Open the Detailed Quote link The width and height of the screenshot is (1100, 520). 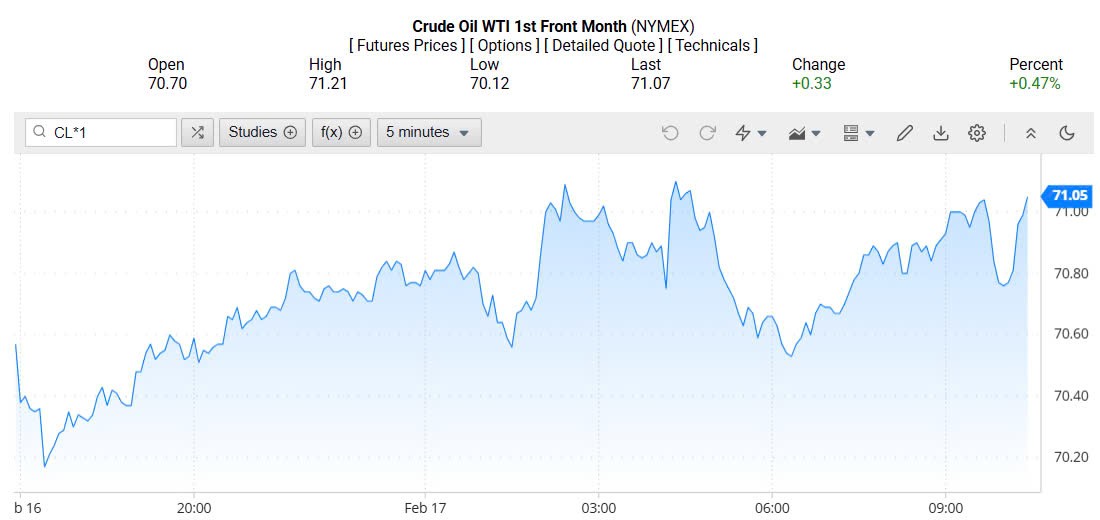[x=601, y=45]
